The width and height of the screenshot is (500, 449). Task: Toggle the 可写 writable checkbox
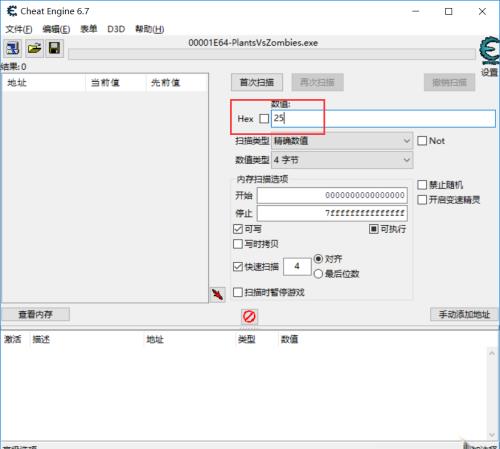tap(238, 229)
